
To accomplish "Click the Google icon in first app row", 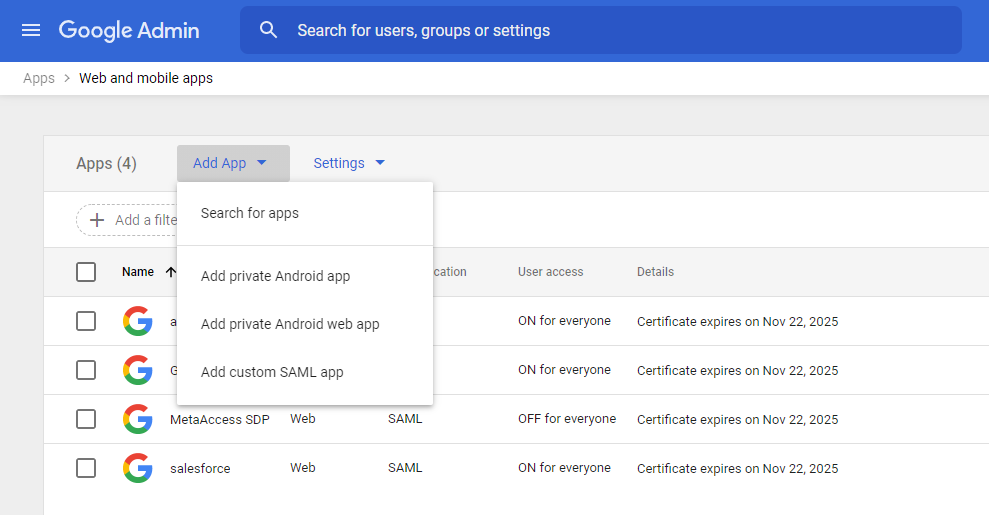I will tap(138, 321).
